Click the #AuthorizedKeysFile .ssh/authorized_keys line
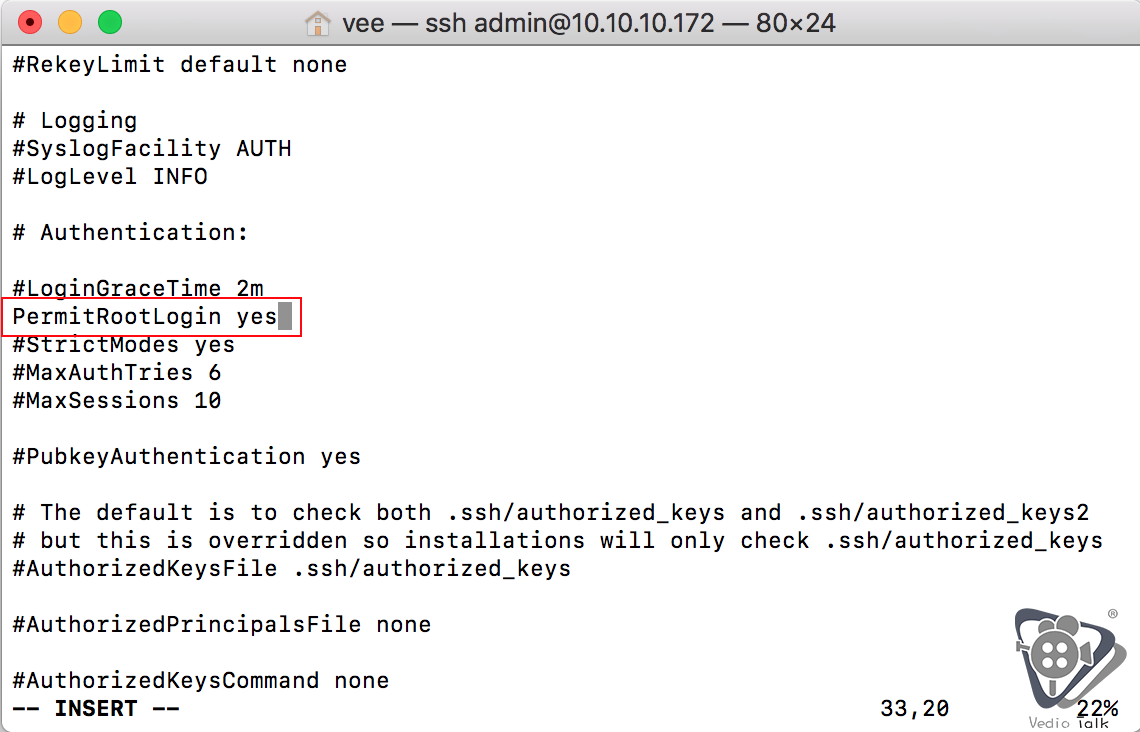The width and height of the screenshot is (1140, 732). 292,568
